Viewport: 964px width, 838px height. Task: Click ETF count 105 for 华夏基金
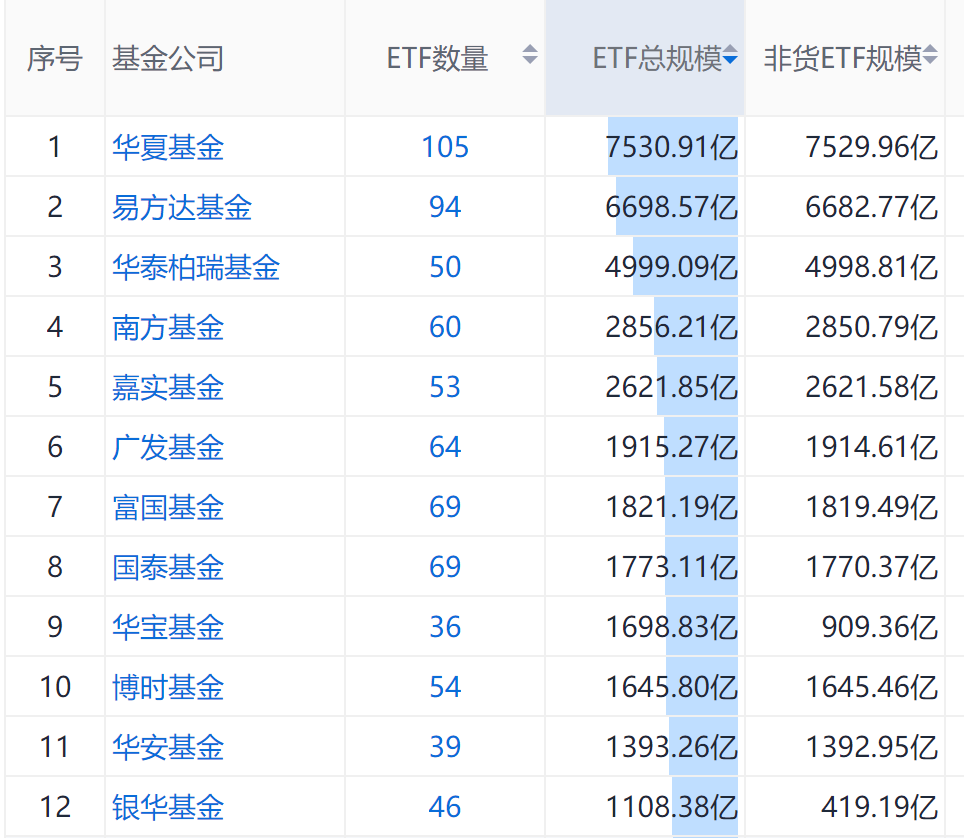coord(445,148)
